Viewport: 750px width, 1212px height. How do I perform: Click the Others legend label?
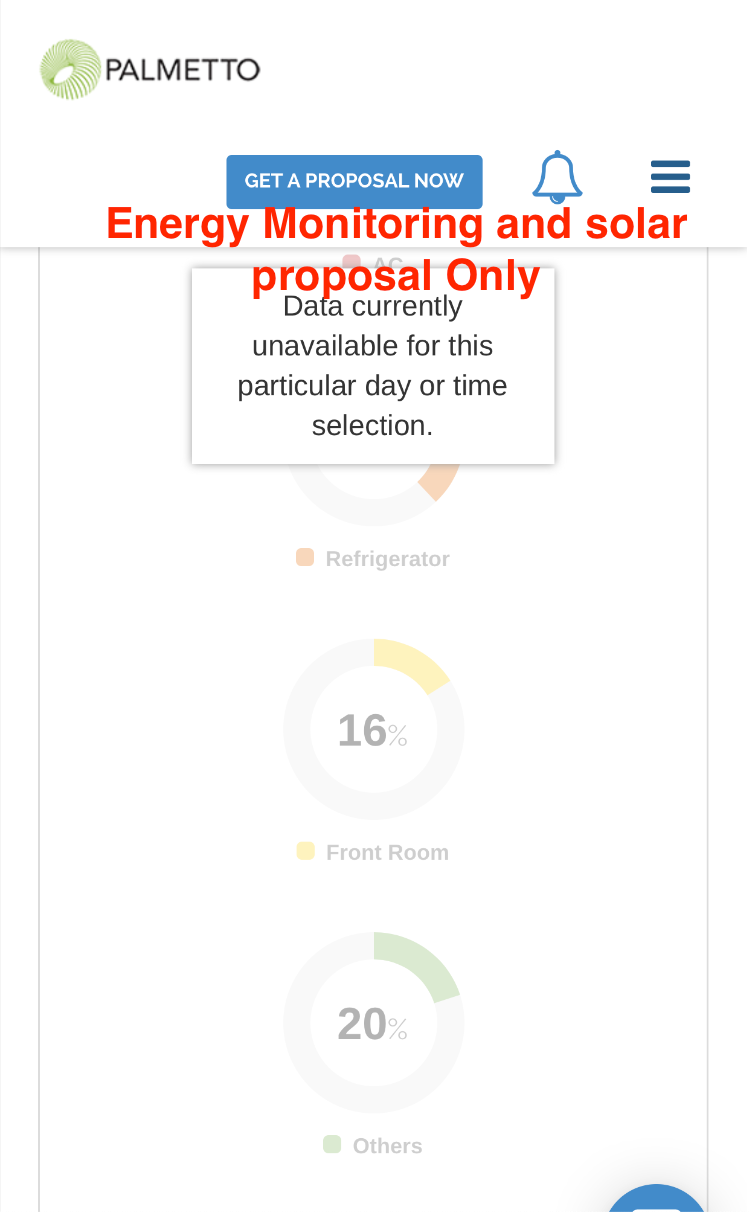point(387,1146)
